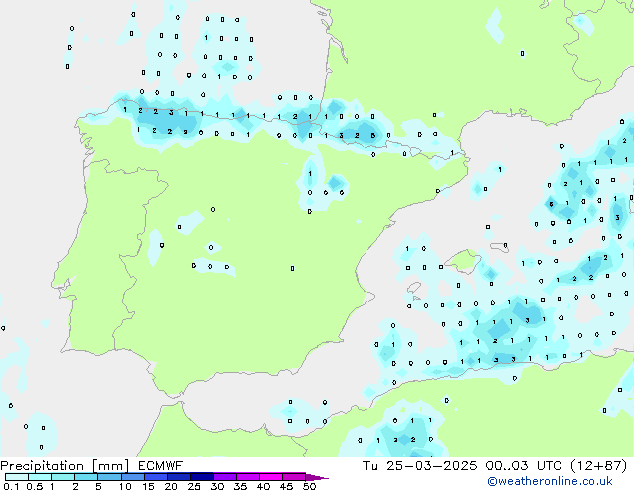Viewport: 634px width, 490px height.
Task: Choose the 2–5 mm legend color box
Action: (86, 477)
